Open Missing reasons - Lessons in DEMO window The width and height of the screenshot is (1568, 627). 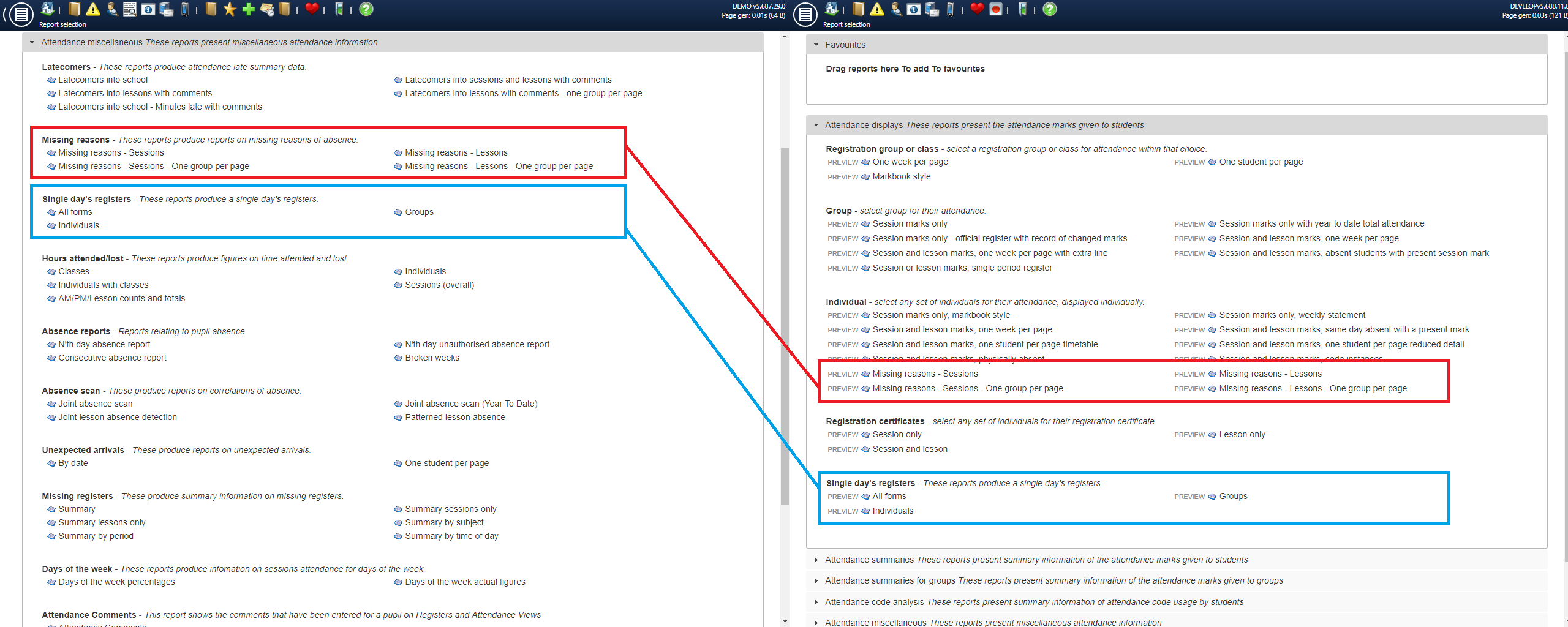click(456, 152)
